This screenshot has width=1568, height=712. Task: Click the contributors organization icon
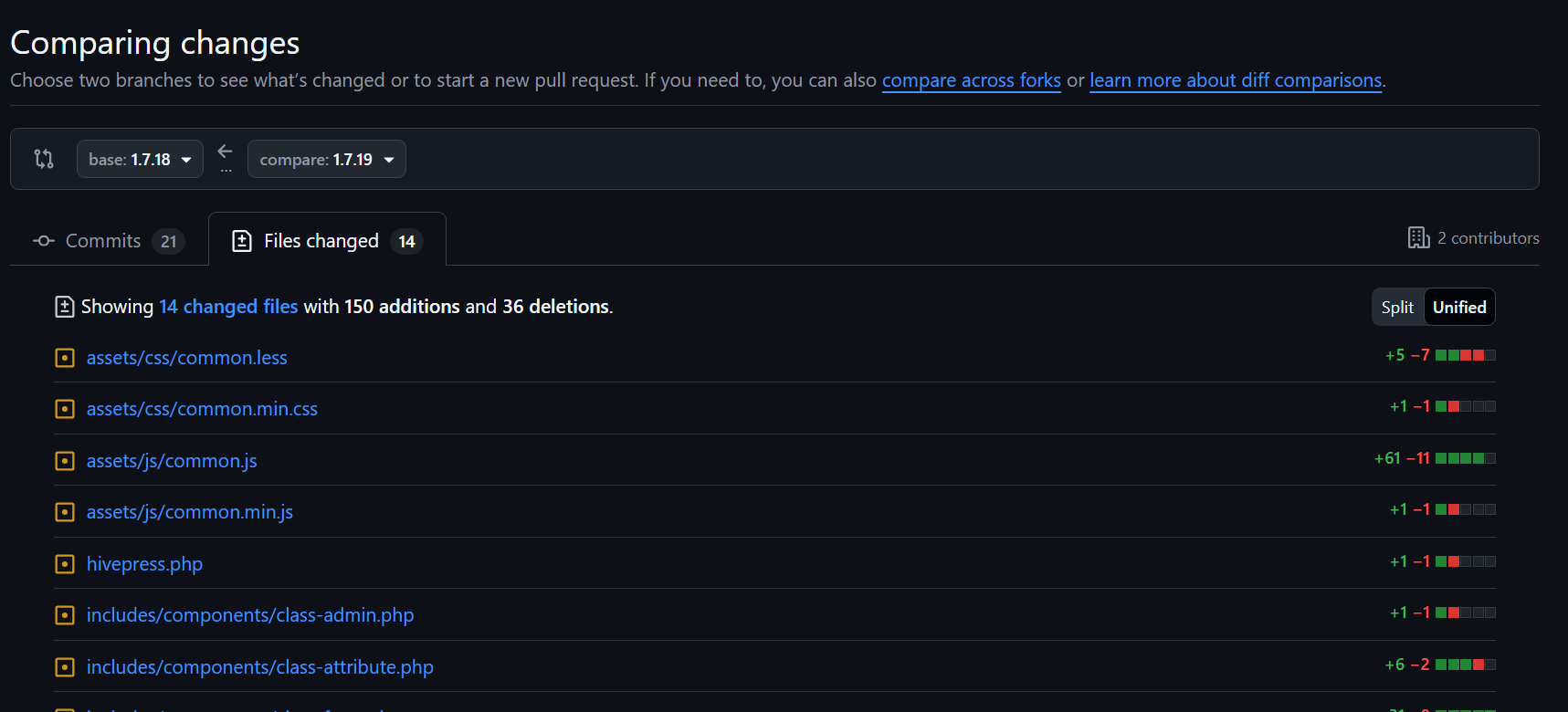click(x=1418, y=238)
